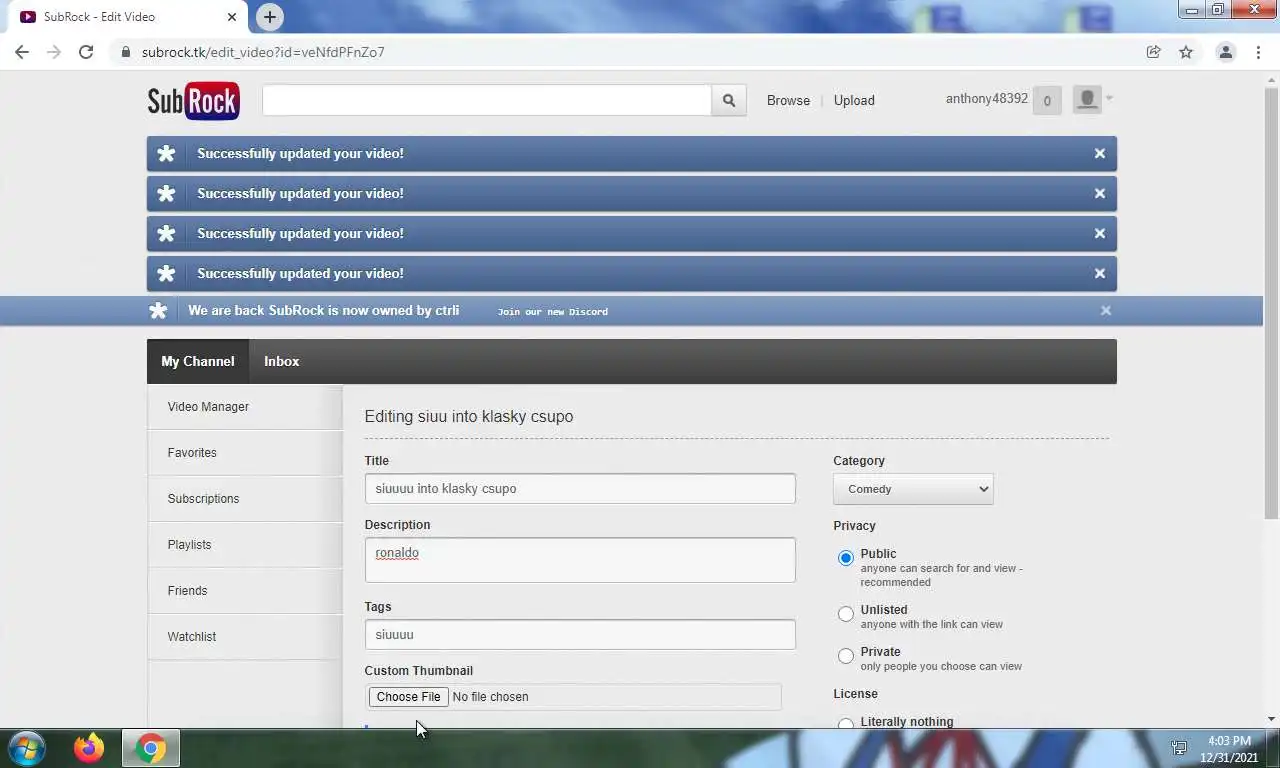This screenshot has height=768, width=1280.
Task: Click the share page icon in the address bar
Action: click(x=1154, y=52)
